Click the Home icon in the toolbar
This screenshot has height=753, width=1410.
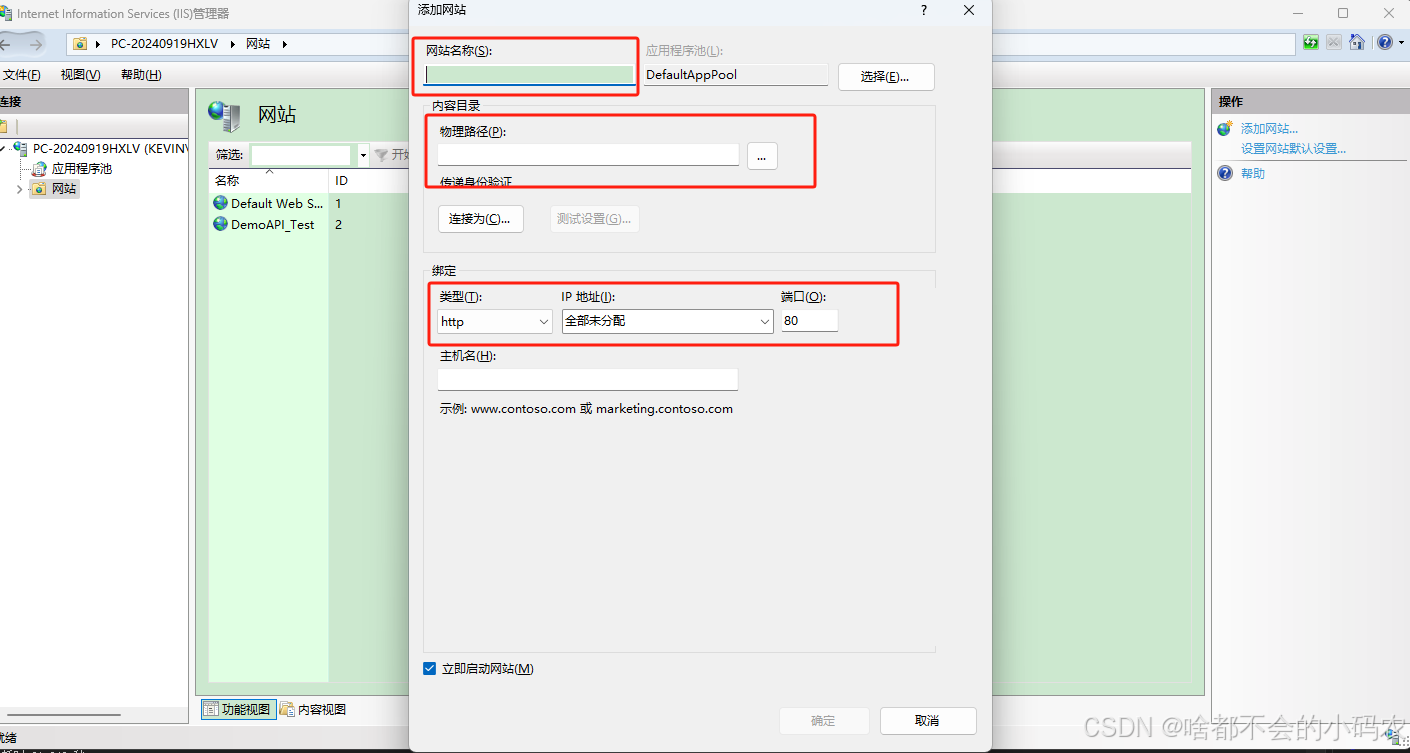[1357, 42]
